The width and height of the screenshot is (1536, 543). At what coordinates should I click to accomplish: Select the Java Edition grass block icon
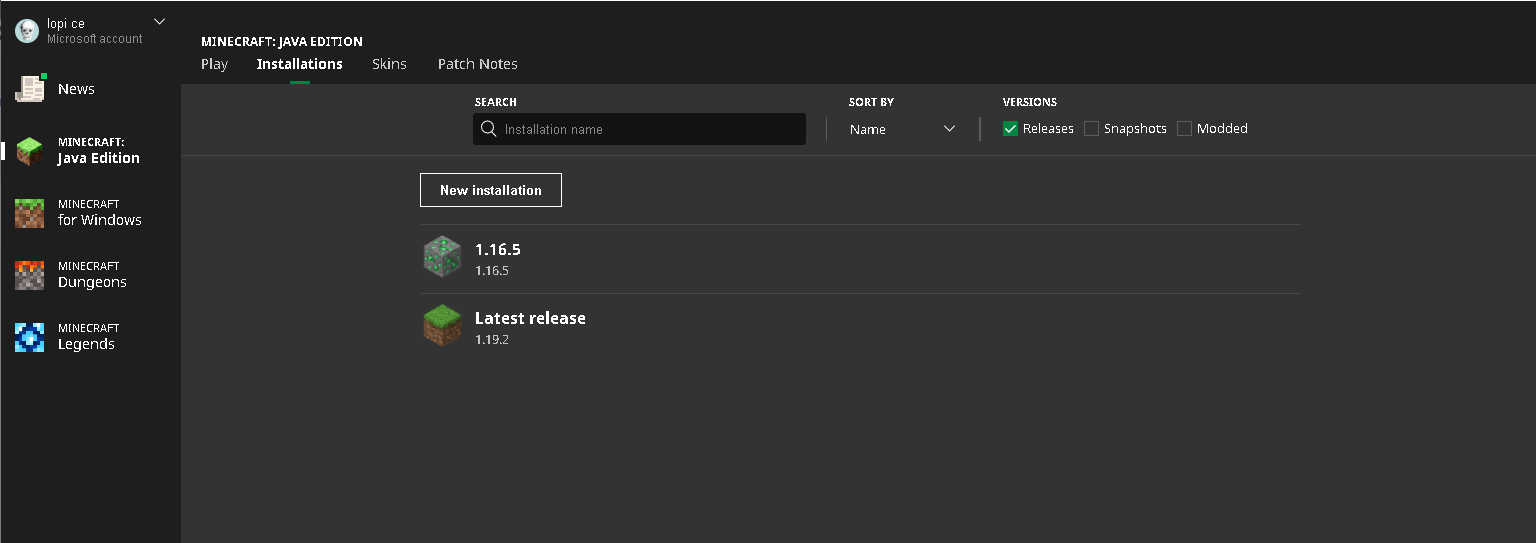click(x=30, y=151)
